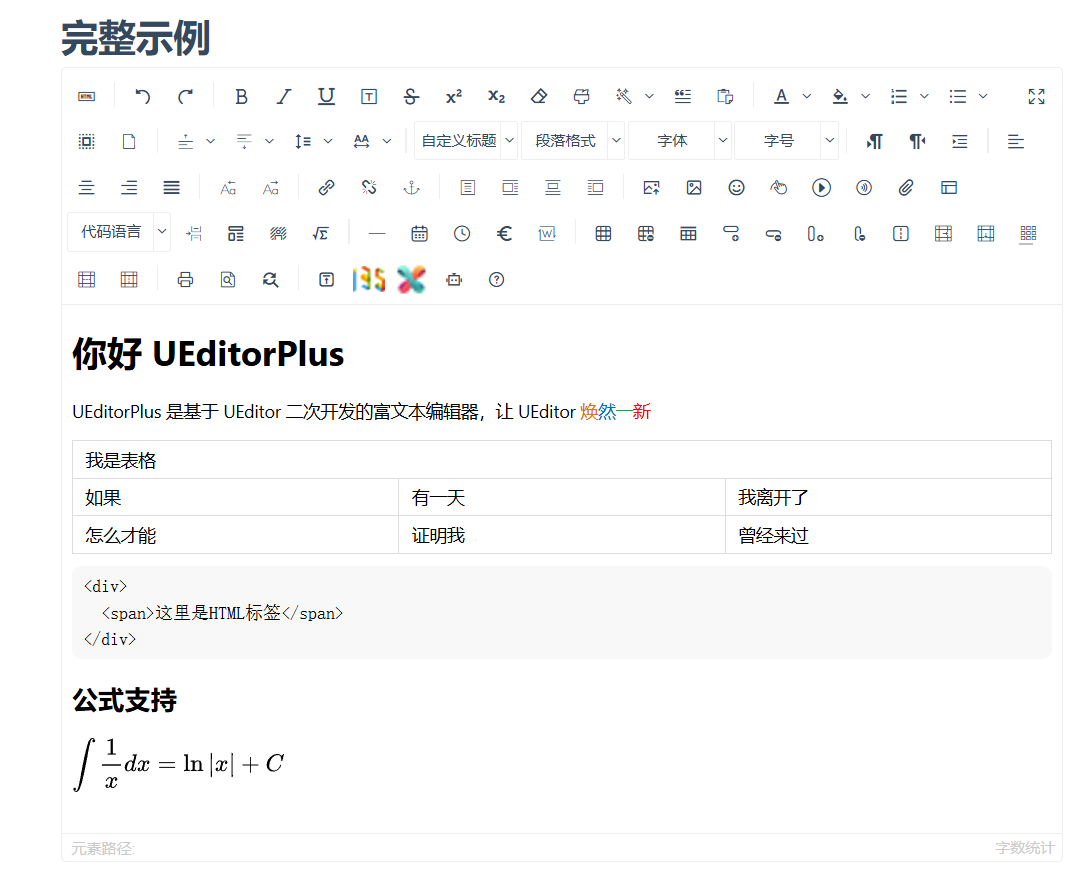Undo the last edit
This screenshot has width=1080, height=878.
pyautogui.click(x=143, y=96)
